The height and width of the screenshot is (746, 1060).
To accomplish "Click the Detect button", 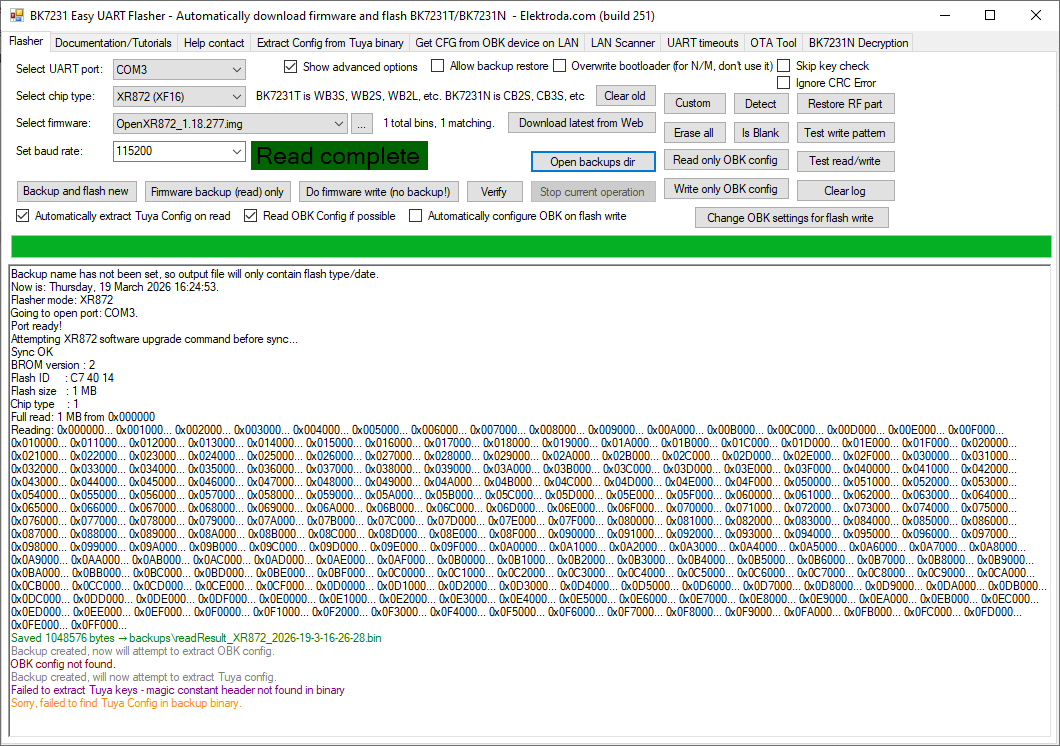I will point(761,103).
